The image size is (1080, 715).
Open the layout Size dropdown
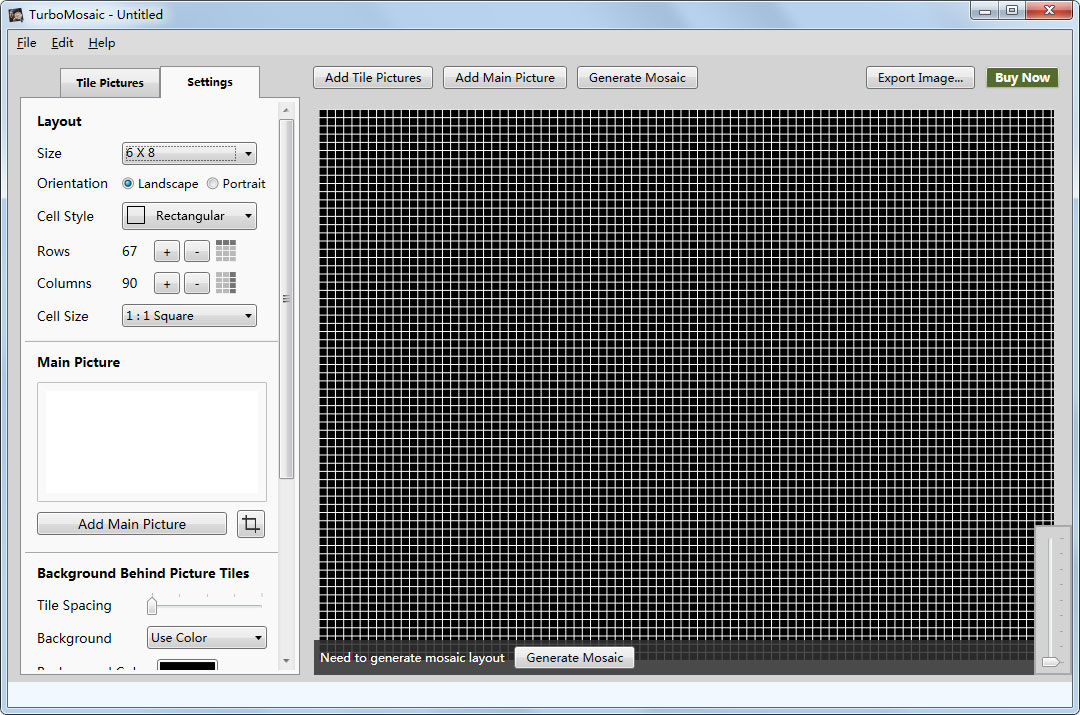coord(189,153)
